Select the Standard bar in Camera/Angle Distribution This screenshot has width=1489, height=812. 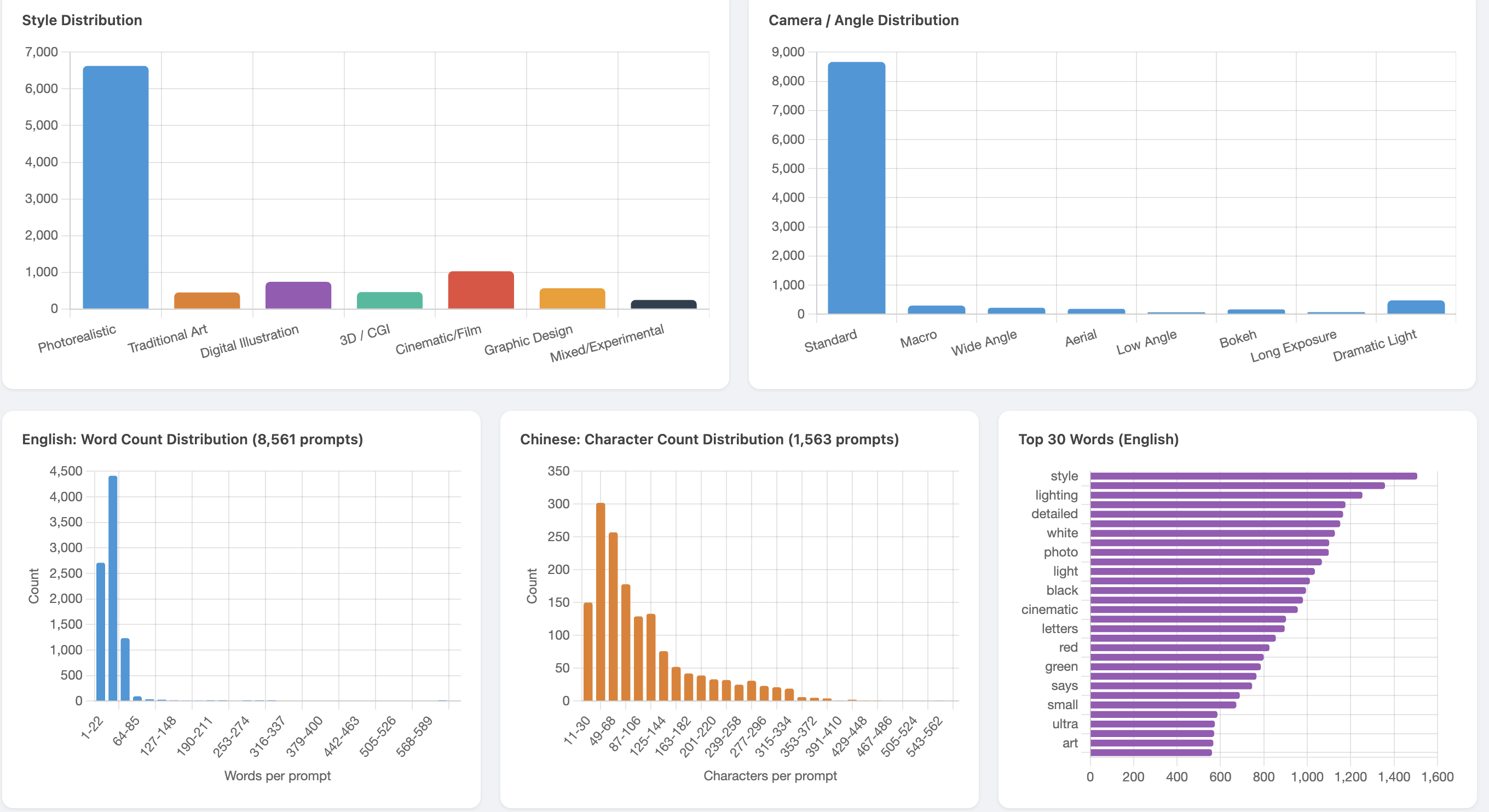click(x=856, y=185)
